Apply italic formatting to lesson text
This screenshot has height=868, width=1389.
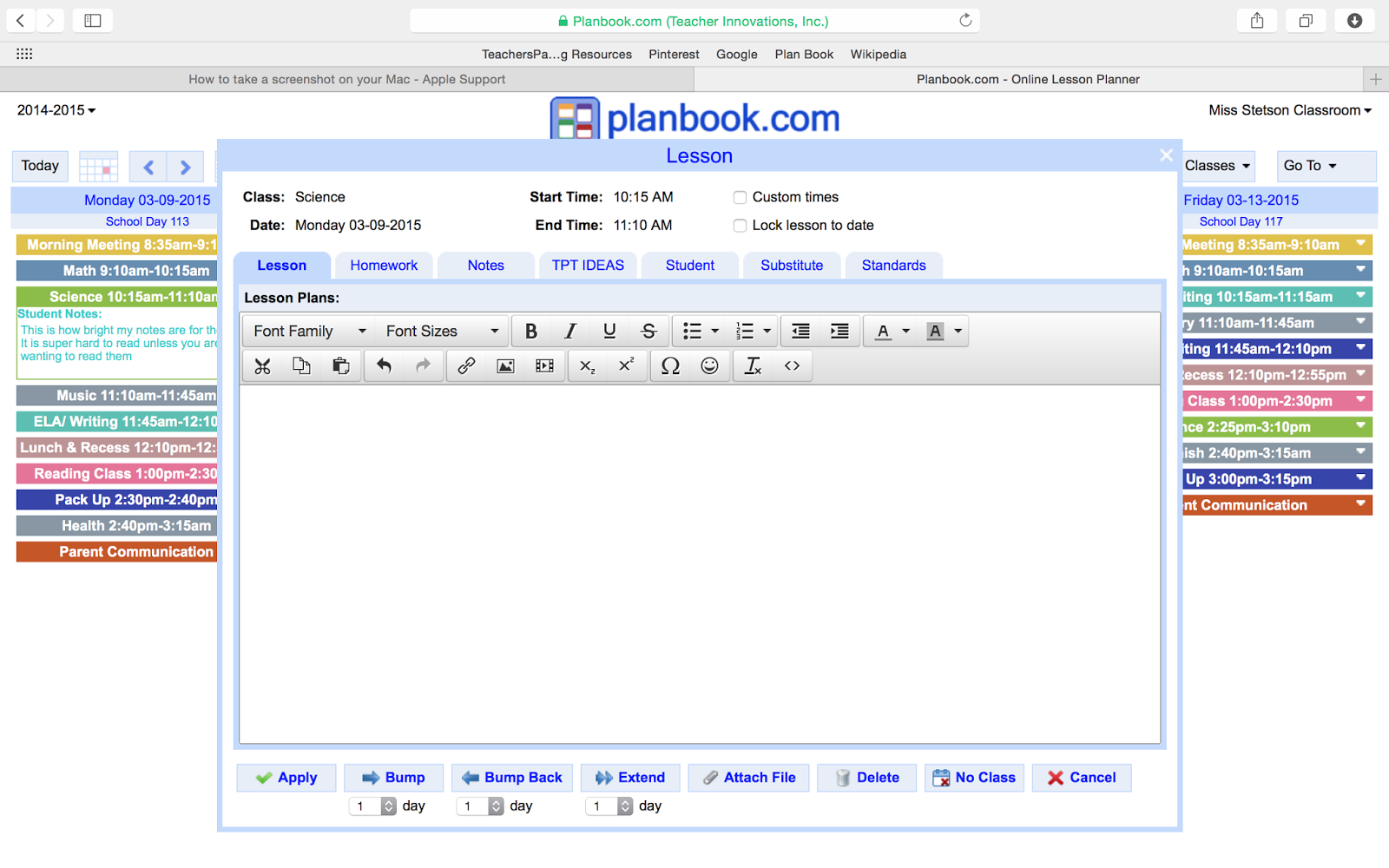click(570, 331)
